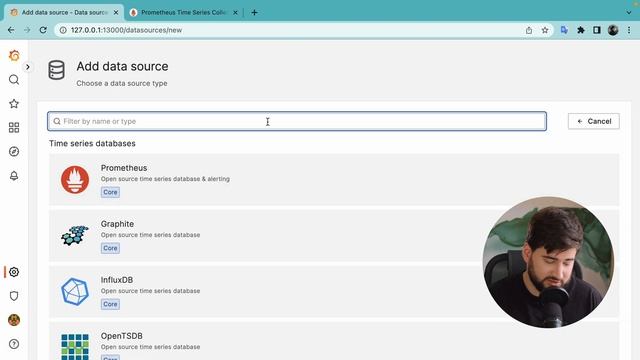Open the Explore compass icon
Viewport: 640px width, 360px height.
click(14, 151)
